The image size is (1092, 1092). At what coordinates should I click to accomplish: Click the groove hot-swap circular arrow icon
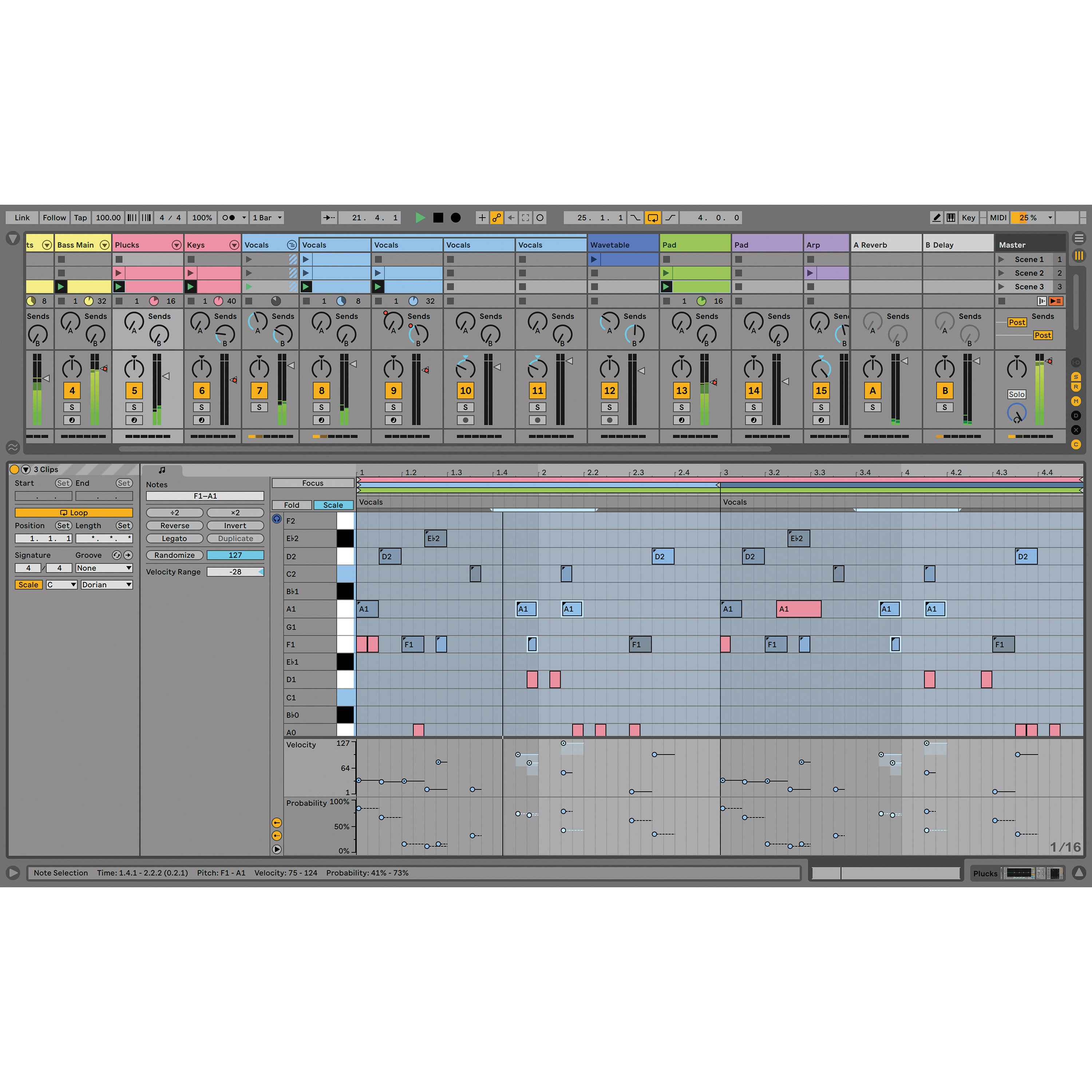(116, 555)
